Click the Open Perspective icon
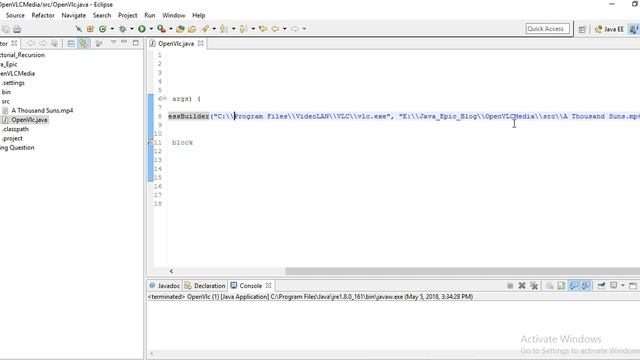640x360 pixels. tap(582, 29)
